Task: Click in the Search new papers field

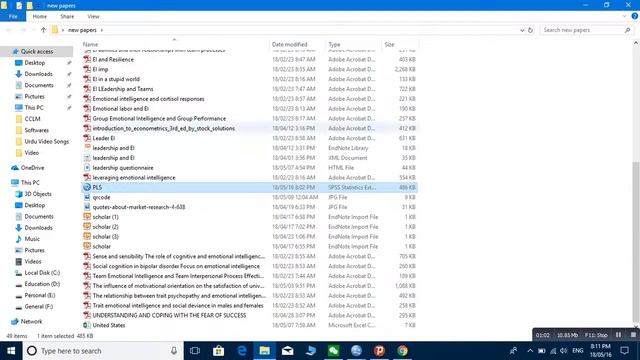Action: [x=583, y=30]
